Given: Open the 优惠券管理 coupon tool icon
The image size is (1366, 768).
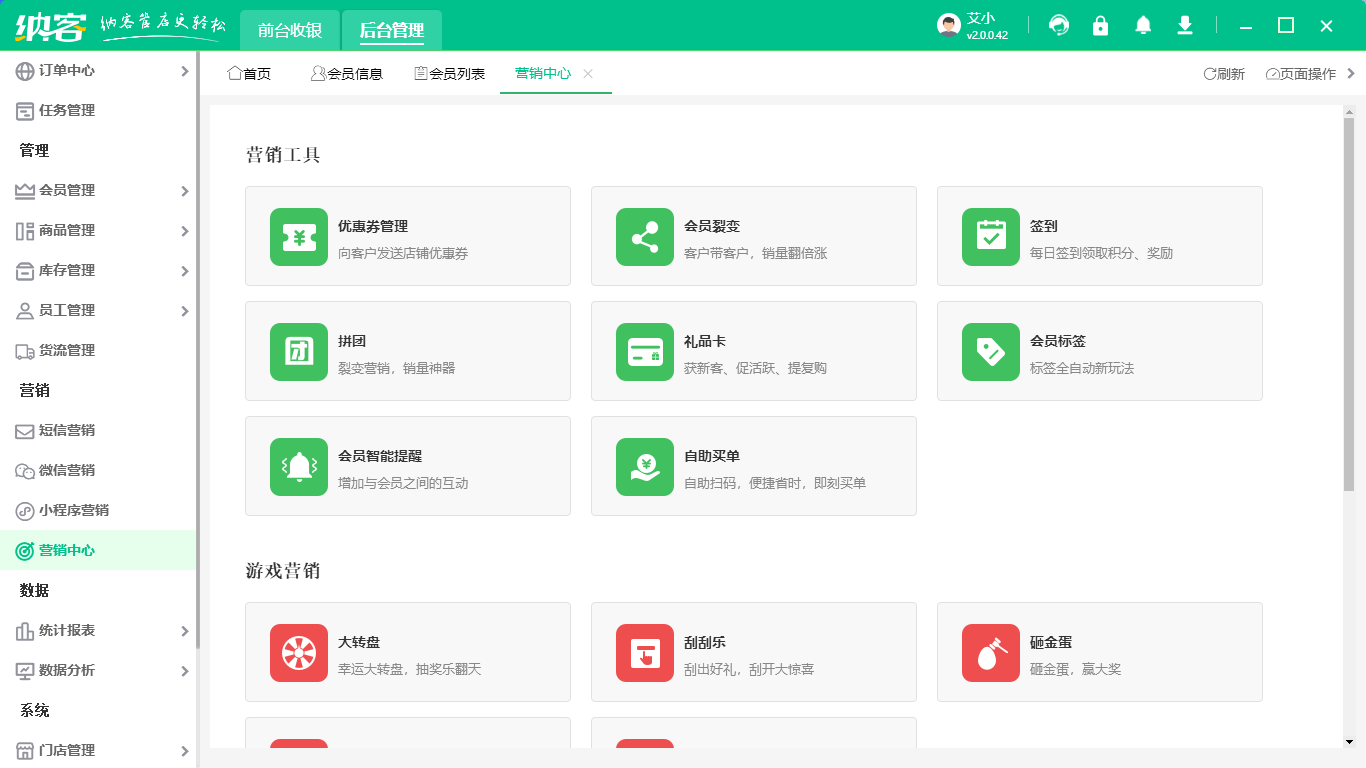Looking at the screenshot, I should (x=298, y=236).
